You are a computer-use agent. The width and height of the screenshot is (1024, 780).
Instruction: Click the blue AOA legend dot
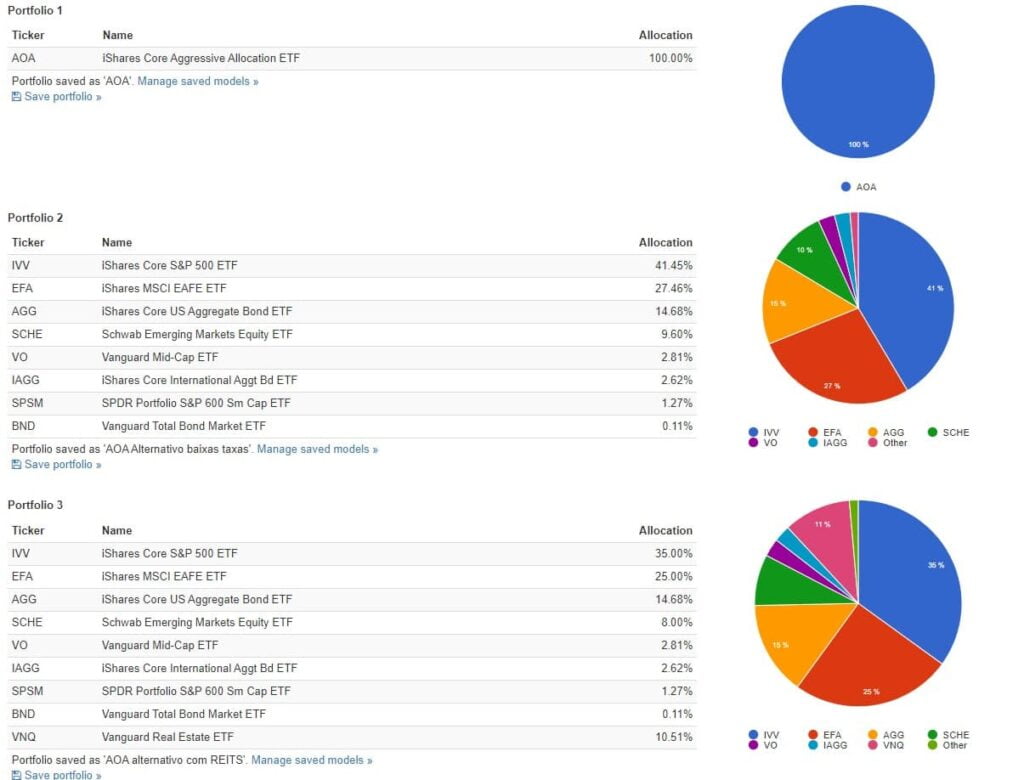point(846,187)
